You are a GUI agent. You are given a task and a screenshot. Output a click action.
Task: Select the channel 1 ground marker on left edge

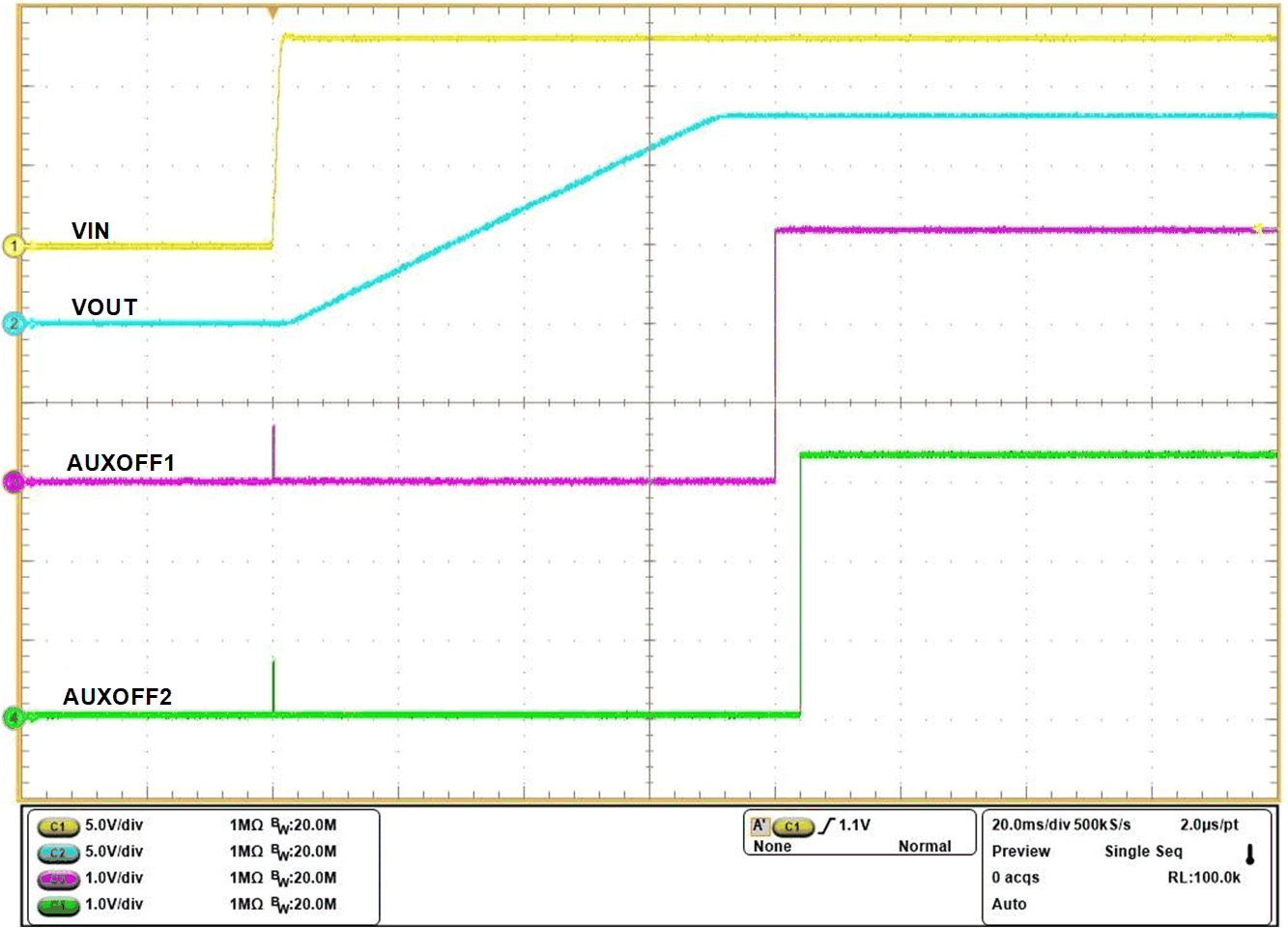[14, 246]
